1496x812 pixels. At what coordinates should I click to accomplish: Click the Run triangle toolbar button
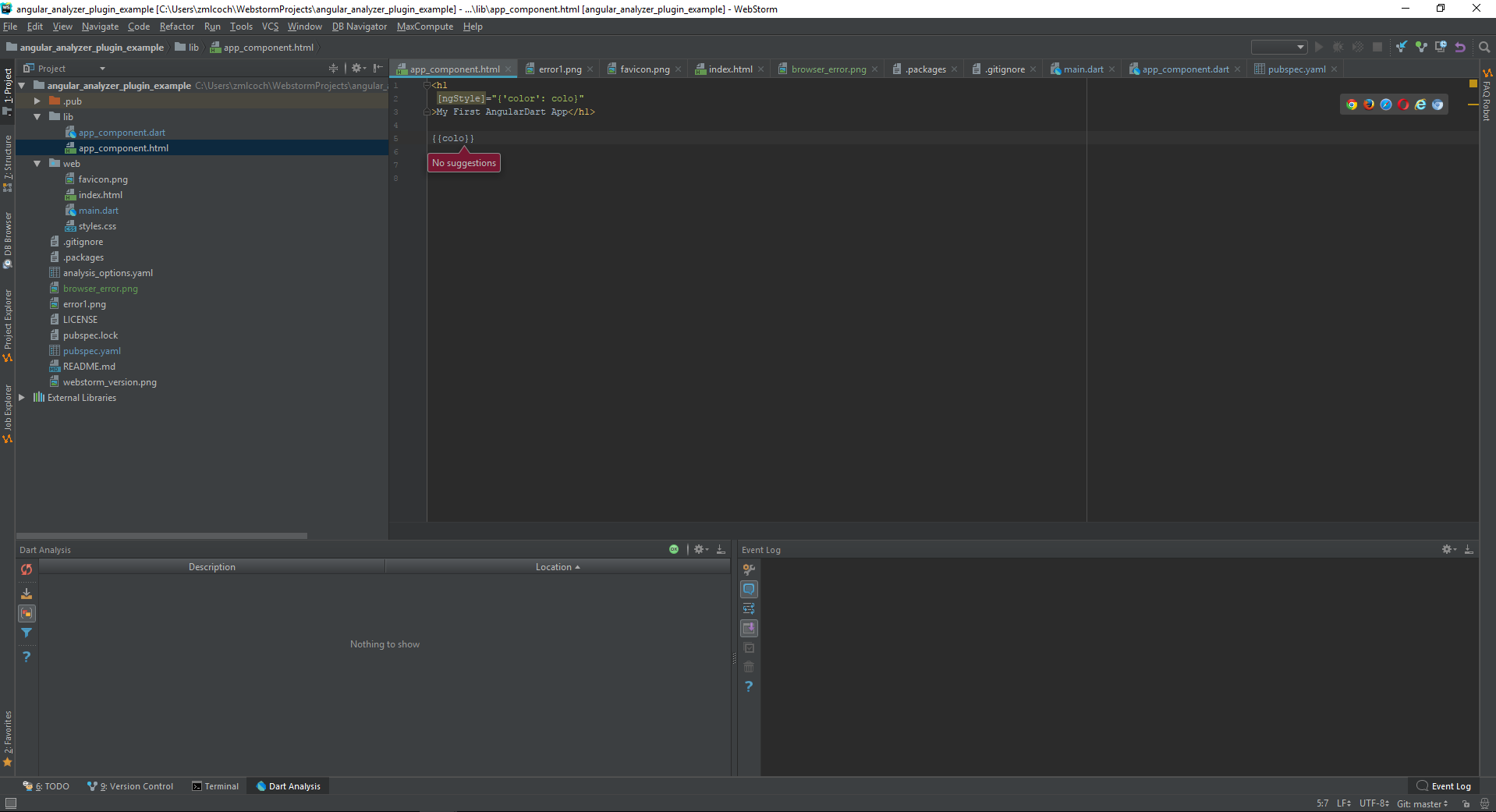1319,47
